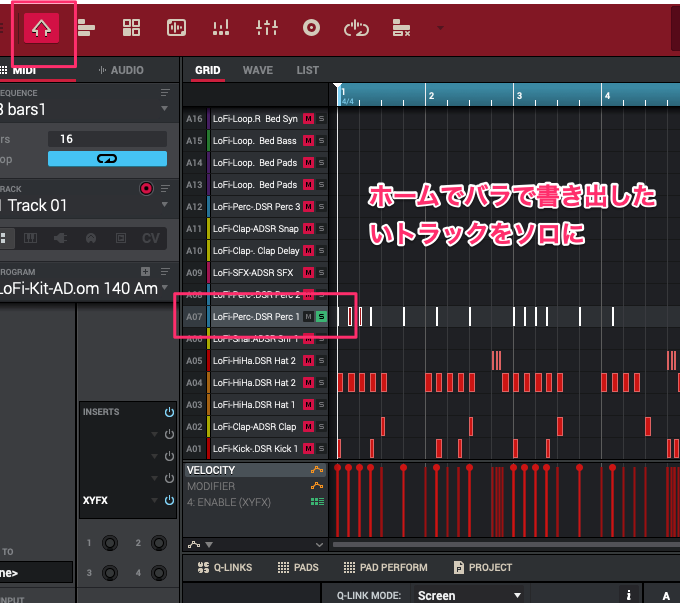Select the CV track type
The width and height of the screenshot is (680, 603).
pyautogui.click(x=151, y=238)
